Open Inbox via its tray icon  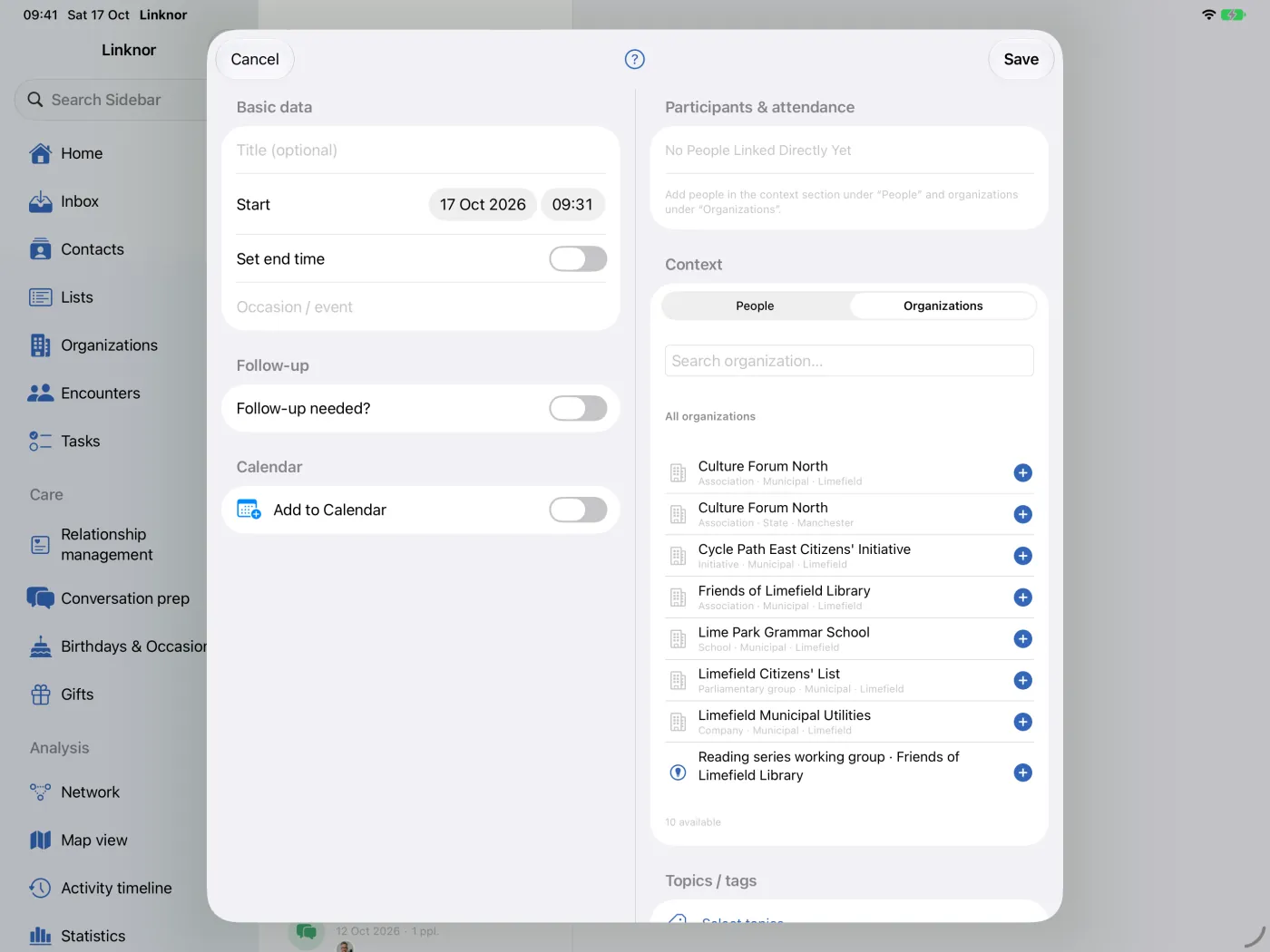pyautogui.click(x=41, y=201)
